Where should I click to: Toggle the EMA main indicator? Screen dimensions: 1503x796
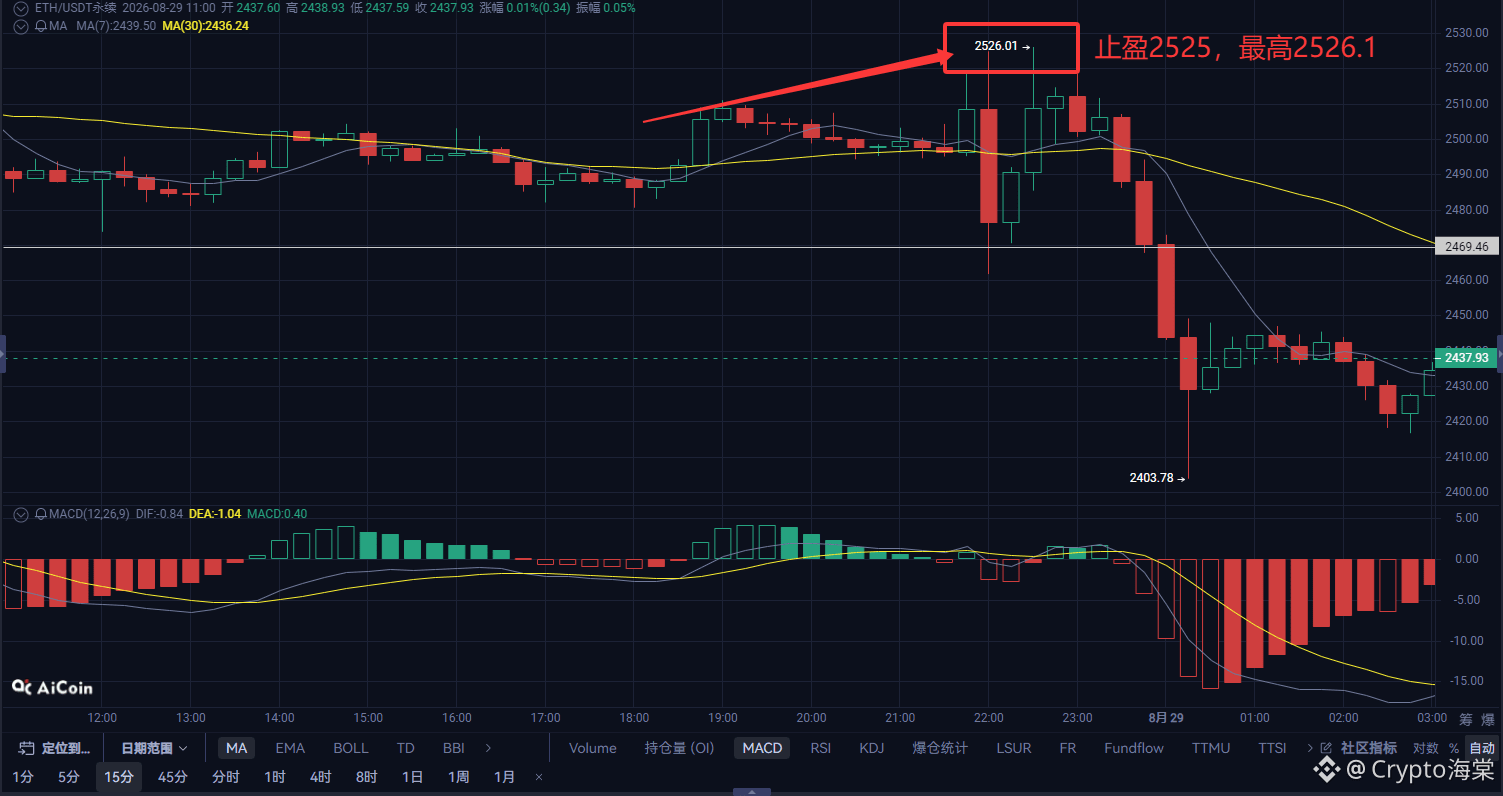[290, 748]
